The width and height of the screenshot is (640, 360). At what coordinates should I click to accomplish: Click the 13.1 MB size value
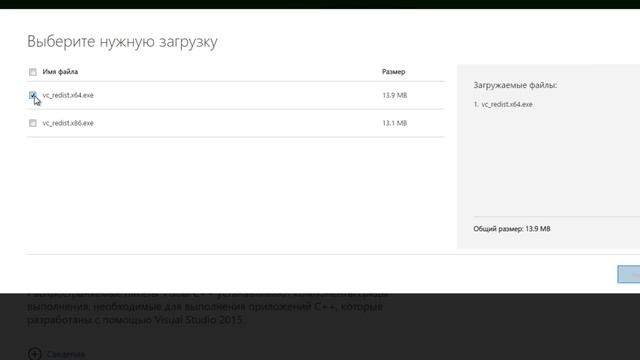pyautogui.click(x=394, y=123)
